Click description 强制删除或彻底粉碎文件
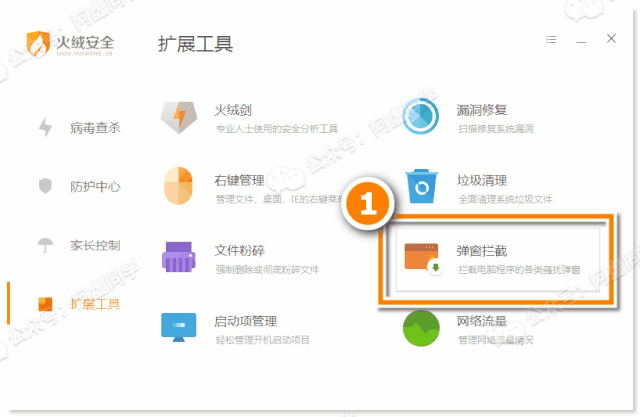 [267, 270]
